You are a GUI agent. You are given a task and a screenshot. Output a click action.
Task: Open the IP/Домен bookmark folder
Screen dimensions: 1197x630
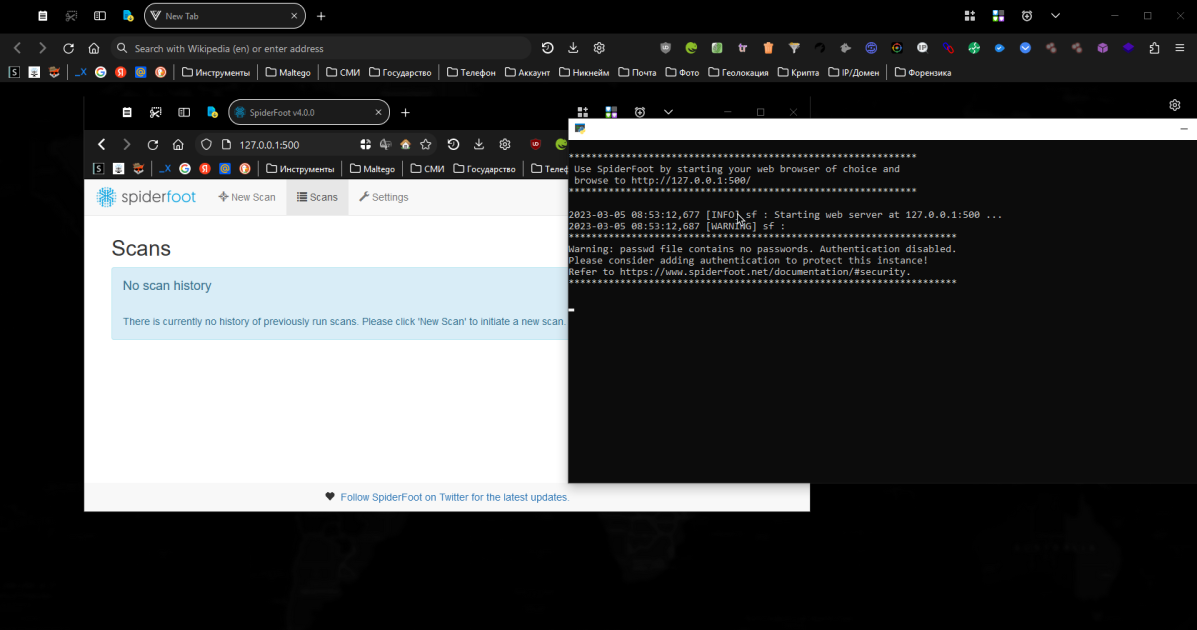(853, 73)
